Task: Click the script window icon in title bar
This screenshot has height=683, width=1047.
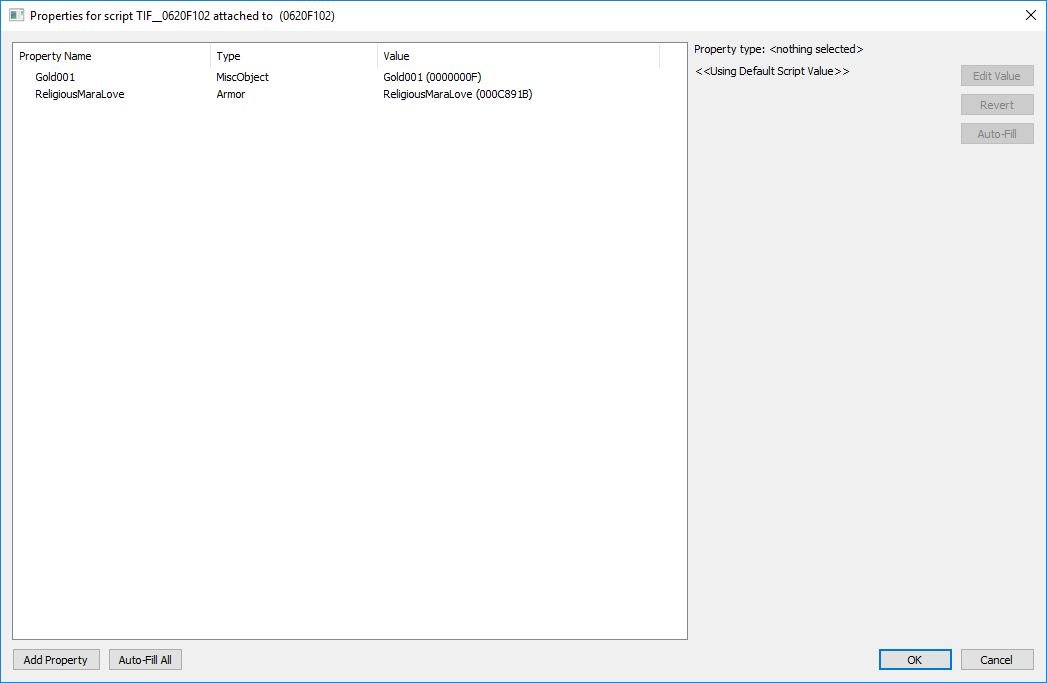Action: [x=16, y=15]
